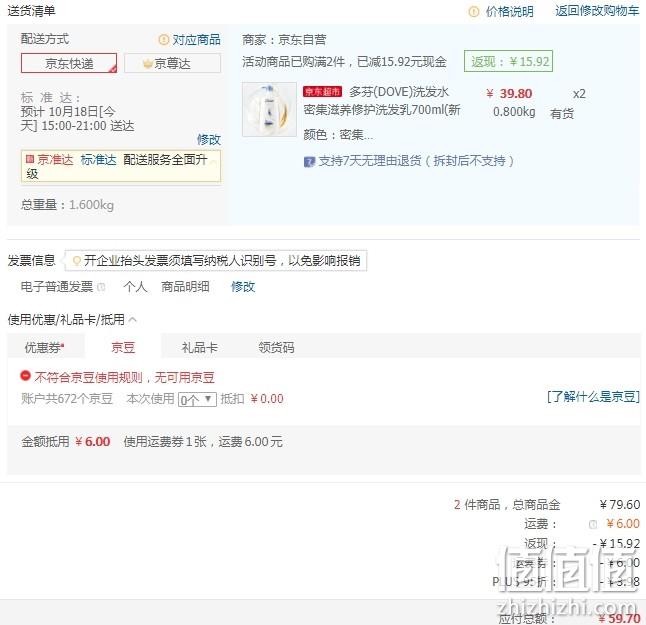Click 商家：京东自营 merchant text
The height and width of the screenshot is (625, 646).
tap(284, 40)
